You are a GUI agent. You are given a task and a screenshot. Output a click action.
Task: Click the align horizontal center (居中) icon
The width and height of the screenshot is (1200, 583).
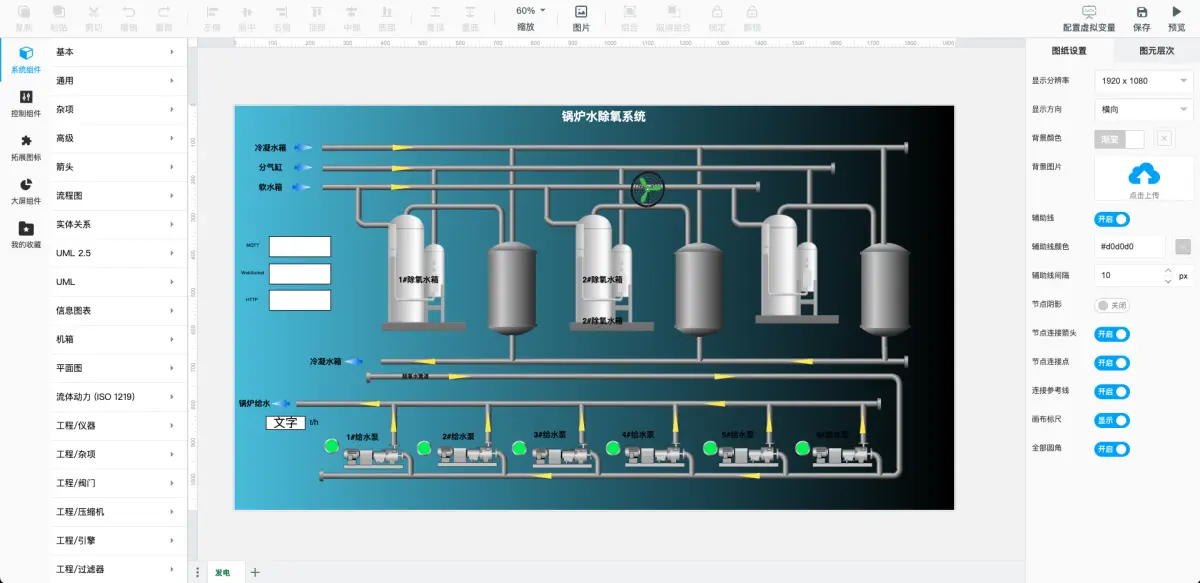[x=247, y=12]
